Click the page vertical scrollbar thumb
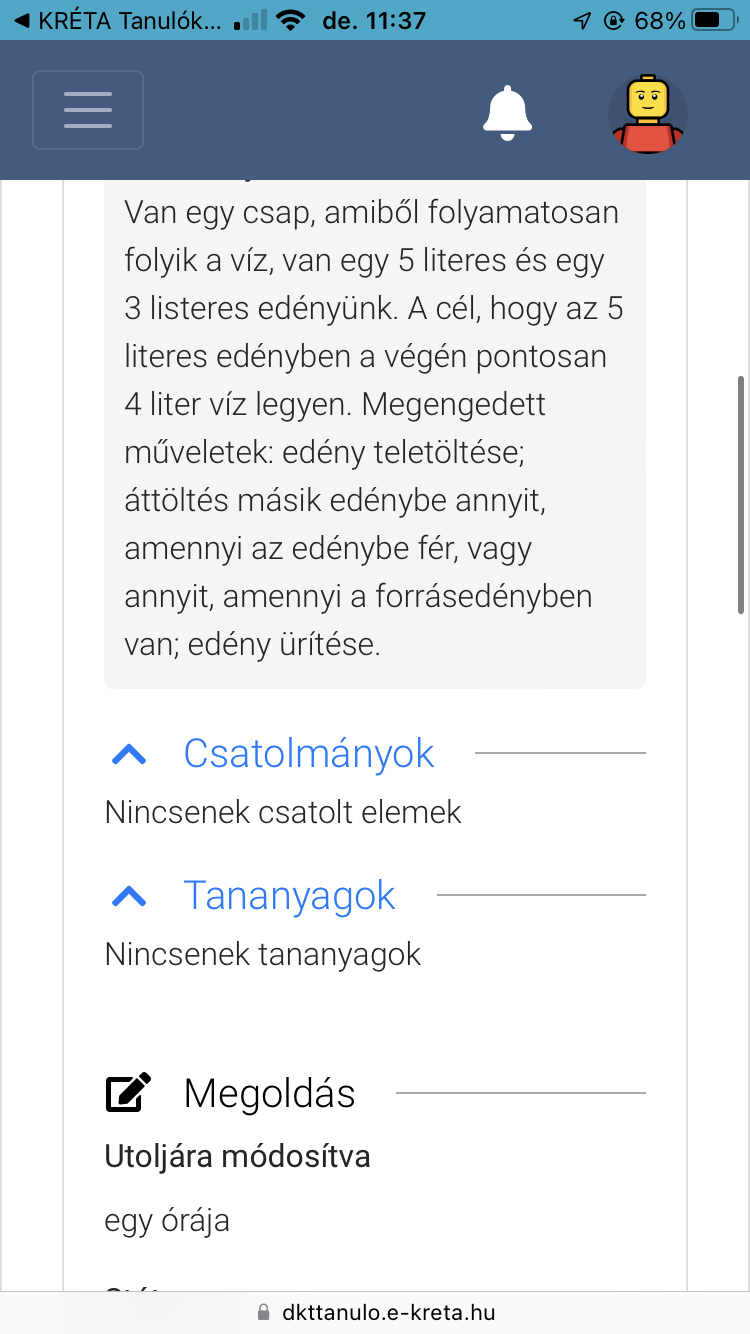Screen dimensions: 750x1334 [x=741, y=495]
